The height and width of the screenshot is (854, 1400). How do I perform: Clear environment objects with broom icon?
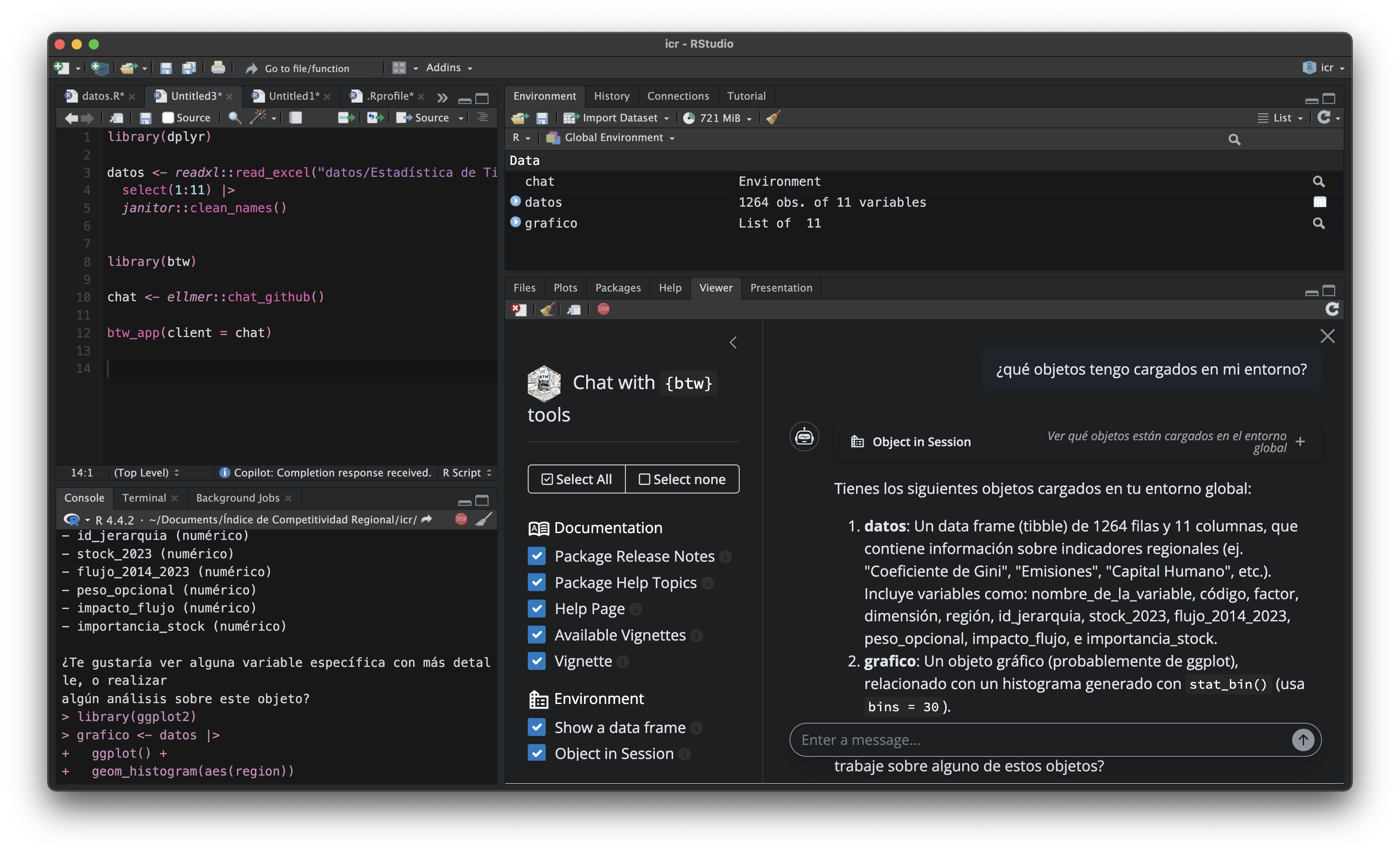point(773,118)
